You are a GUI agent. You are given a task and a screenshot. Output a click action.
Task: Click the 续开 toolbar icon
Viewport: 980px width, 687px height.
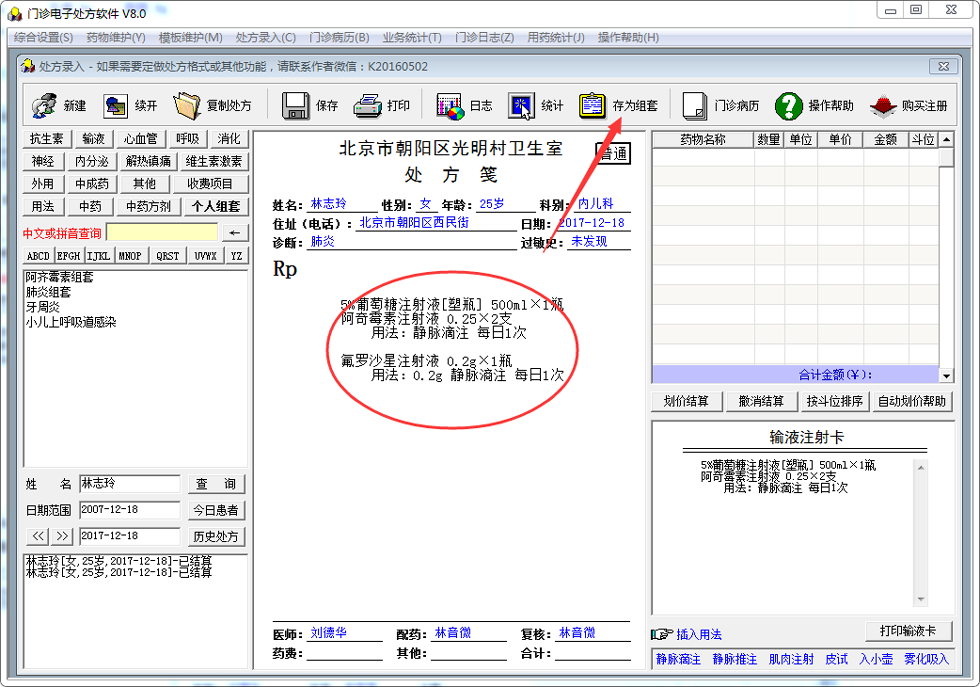[x=115, y=105]
